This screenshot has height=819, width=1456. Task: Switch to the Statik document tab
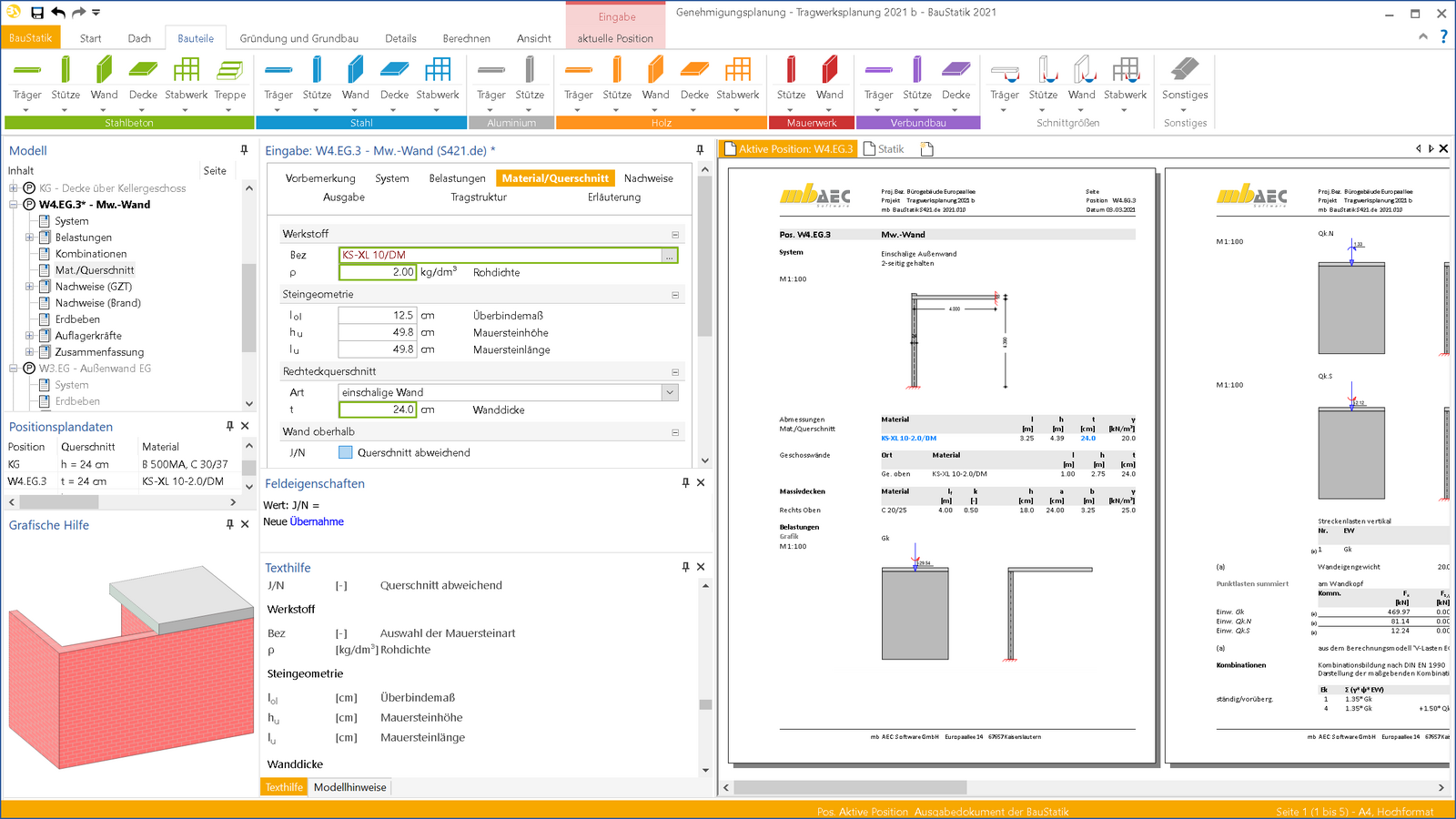tap(884, 149)
